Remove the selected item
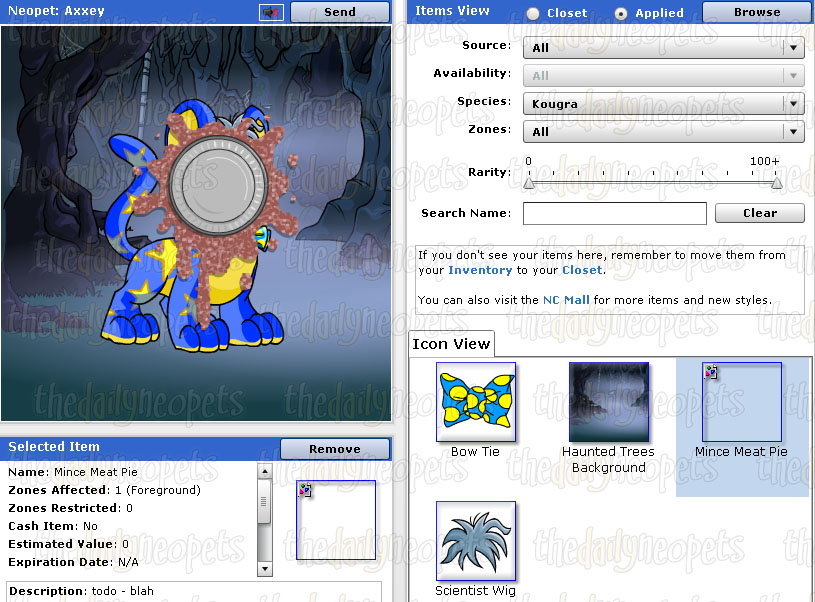 335,449
